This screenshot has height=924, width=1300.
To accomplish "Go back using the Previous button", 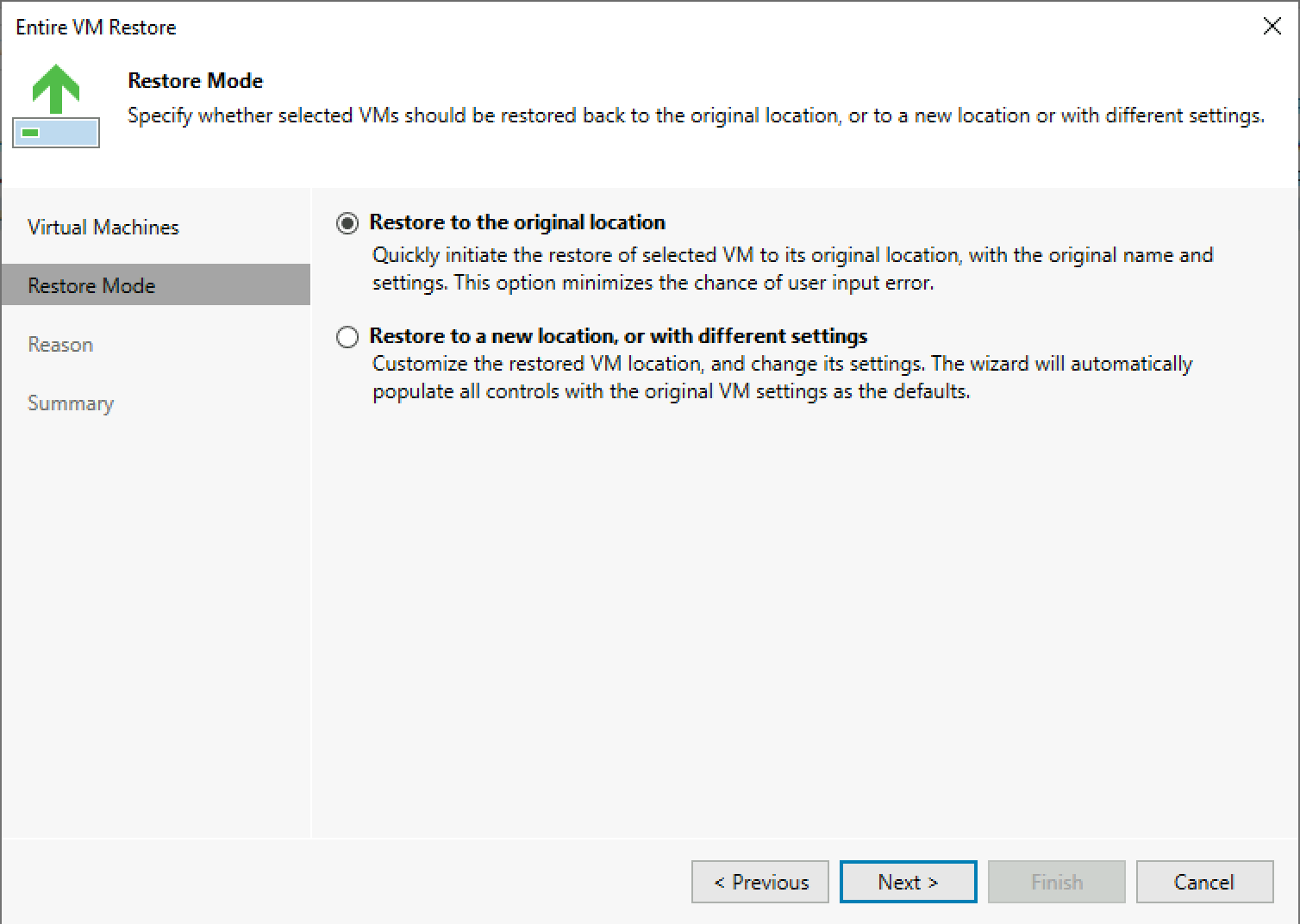I will (759, 882).
